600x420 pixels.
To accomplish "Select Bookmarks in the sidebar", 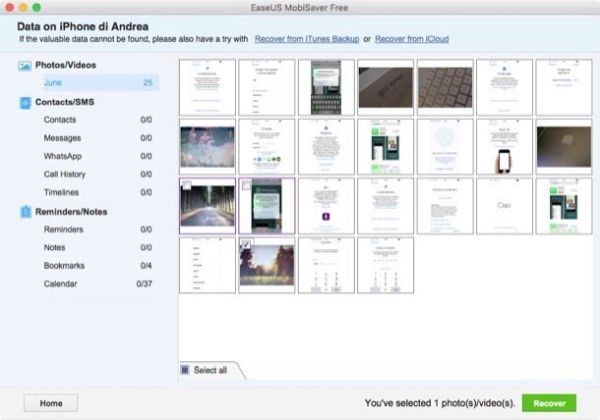I will coord(64,266).
